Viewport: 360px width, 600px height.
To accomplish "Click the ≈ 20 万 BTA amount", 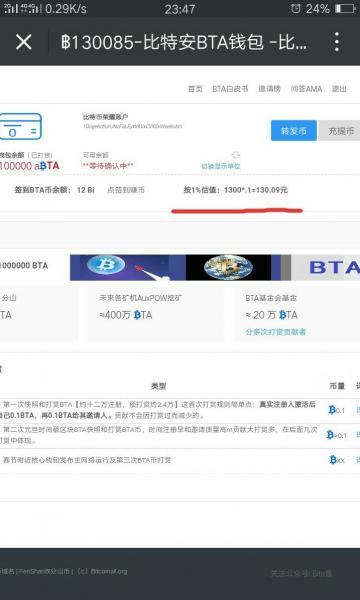I will pos(272,315).
